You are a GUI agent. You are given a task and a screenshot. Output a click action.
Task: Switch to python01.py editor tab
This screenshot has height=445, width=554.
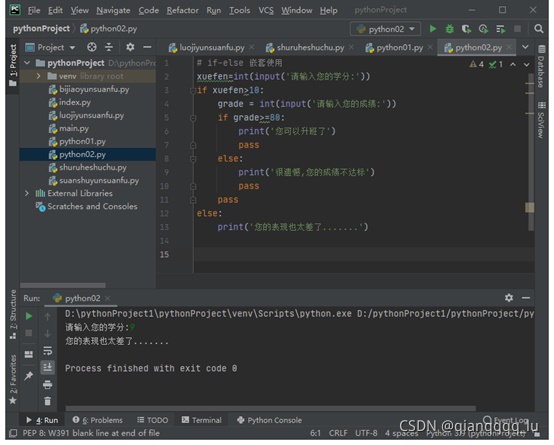[399, 47]
